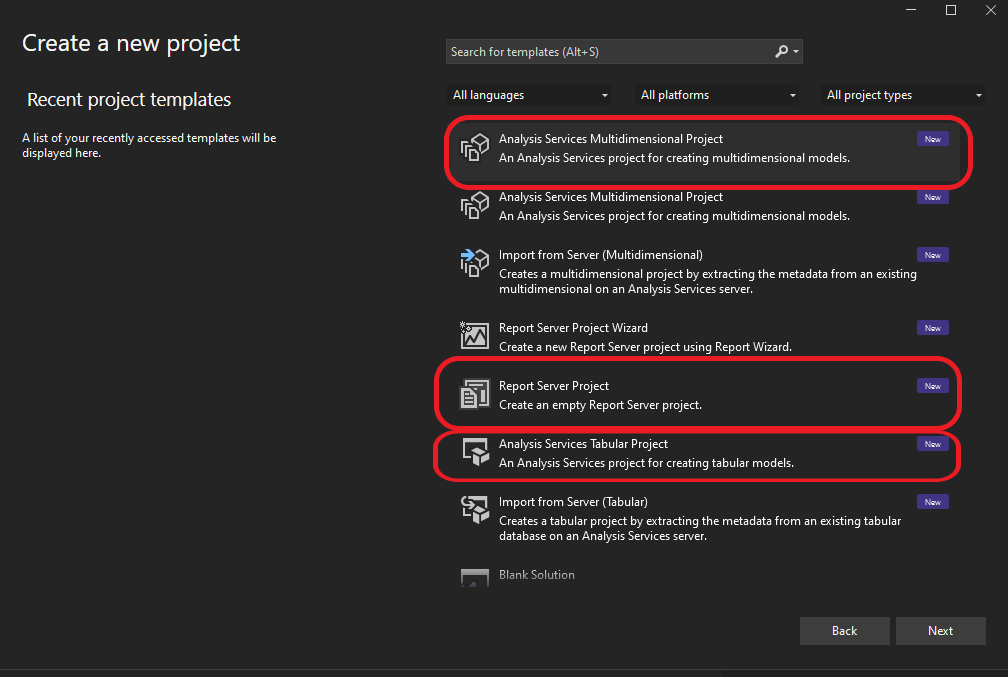Click New badge on Report Server Project Wizard
Screen dimensions: 1008x677
click(x=932, y=328)
